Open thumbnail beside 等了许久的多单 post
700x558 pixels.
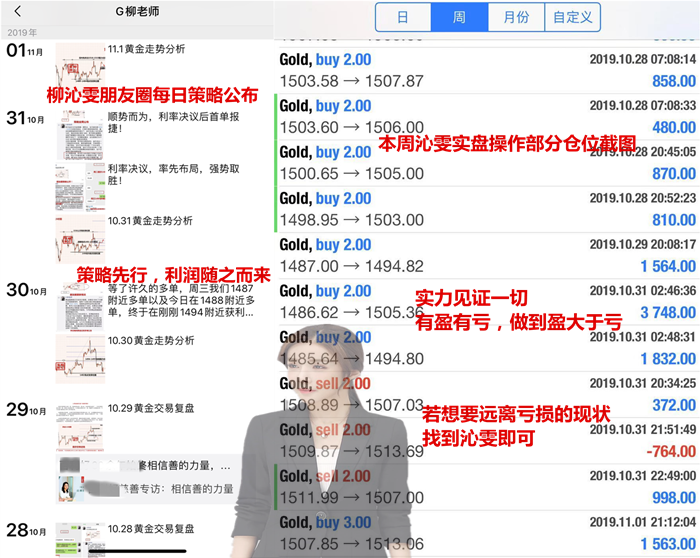tap(80, 307)
